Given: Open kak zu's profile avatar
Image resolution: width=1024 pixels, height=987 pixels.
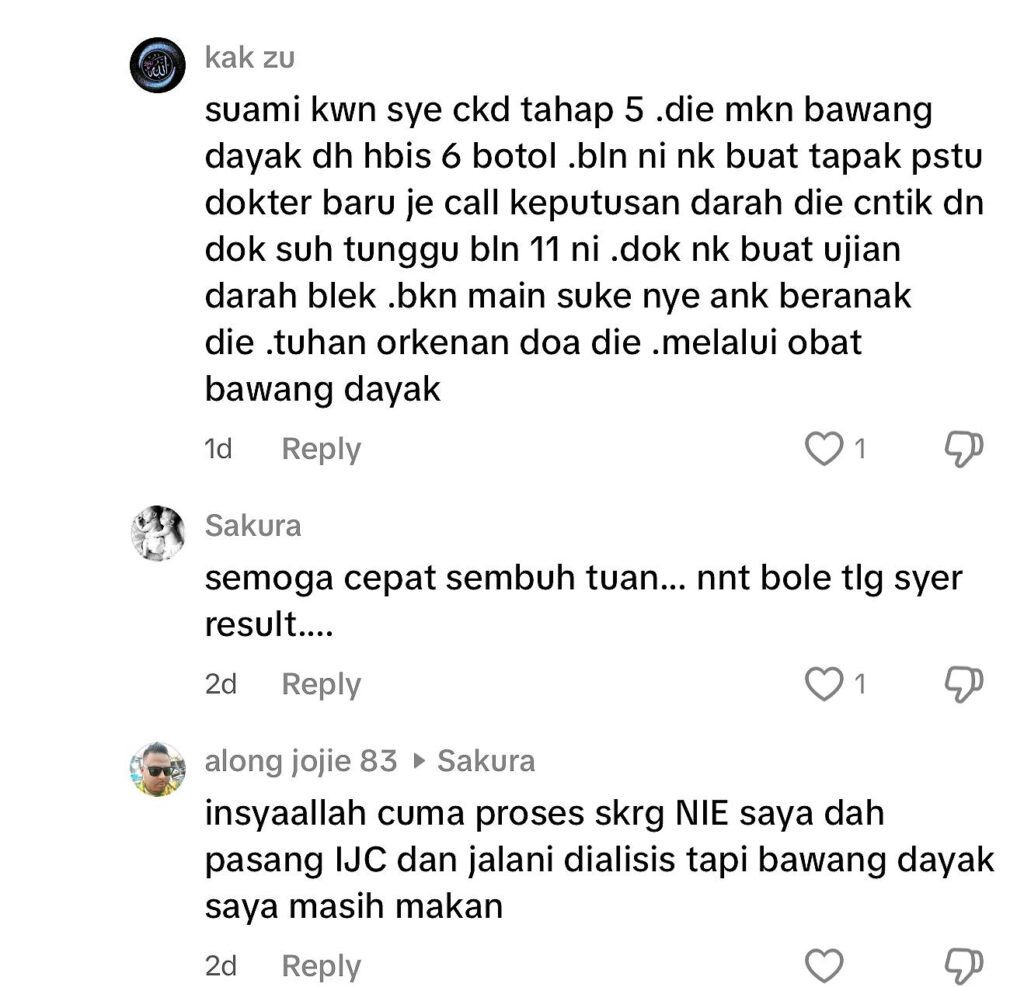Looking at the screenshot, I should [x=157, y=65].
